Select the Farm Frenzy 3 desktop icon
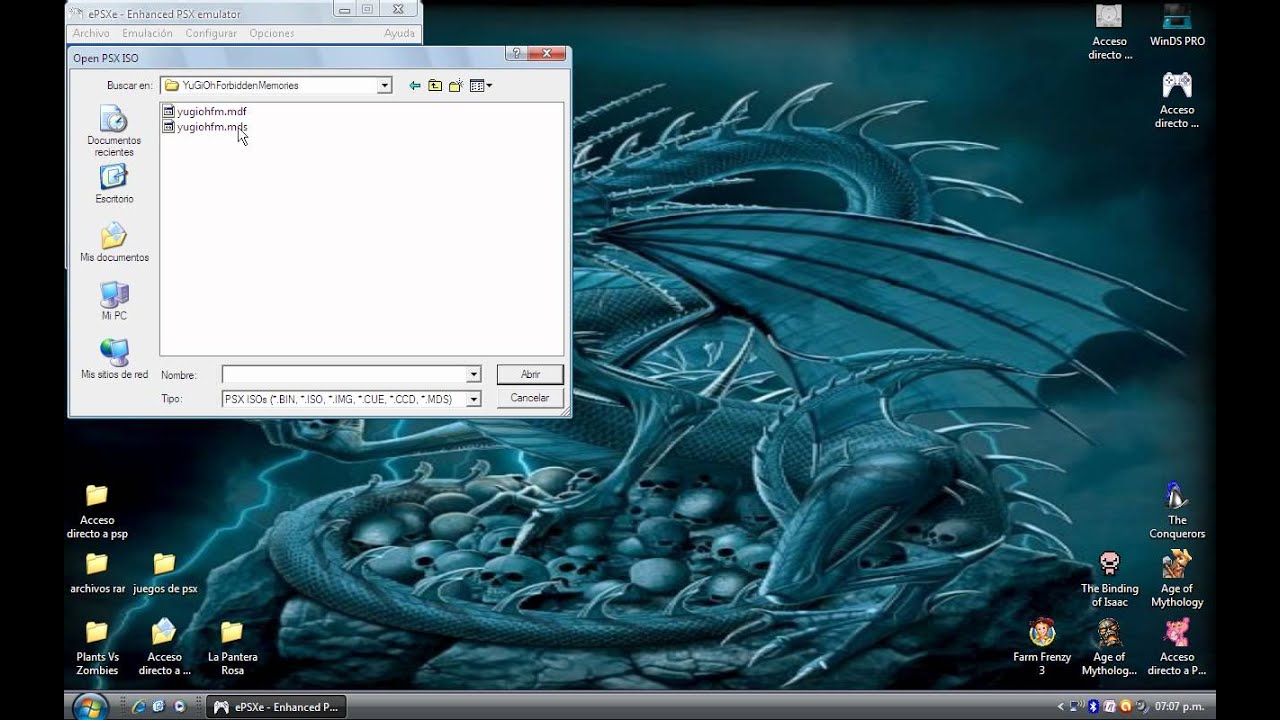The width and height of the screenshot is (1280, 720). click(1042, 648)
